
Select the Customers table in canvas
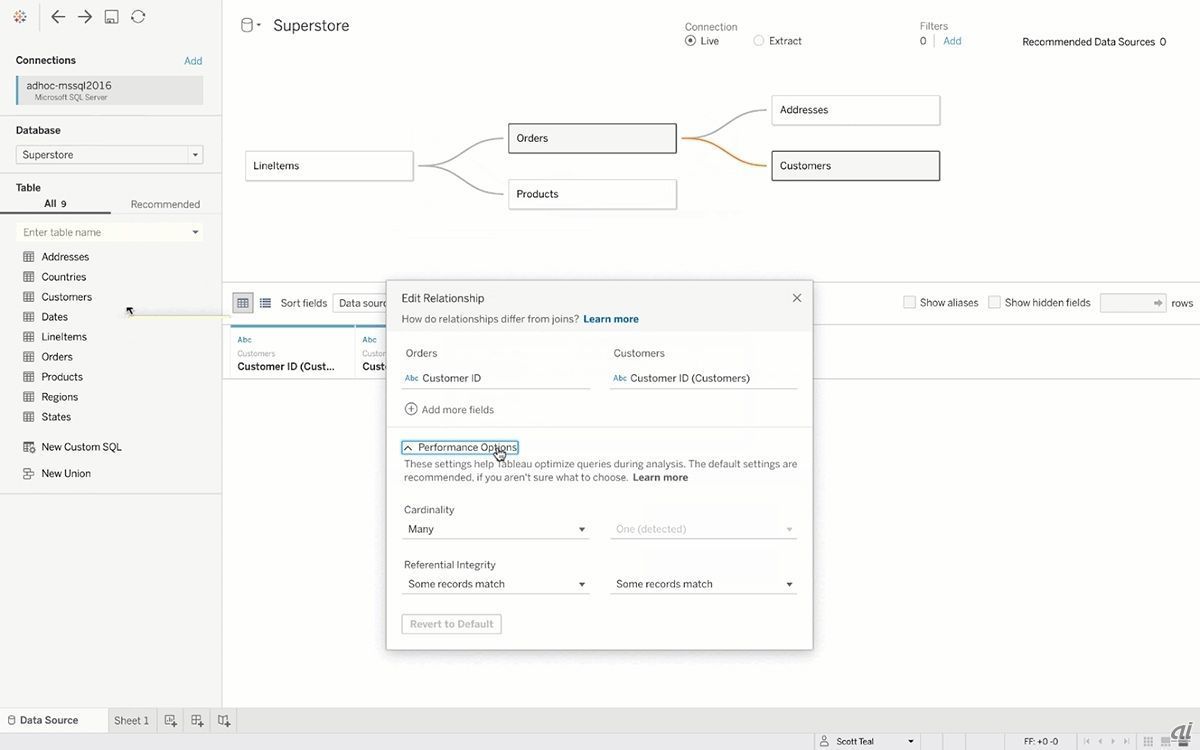[856, 166]
